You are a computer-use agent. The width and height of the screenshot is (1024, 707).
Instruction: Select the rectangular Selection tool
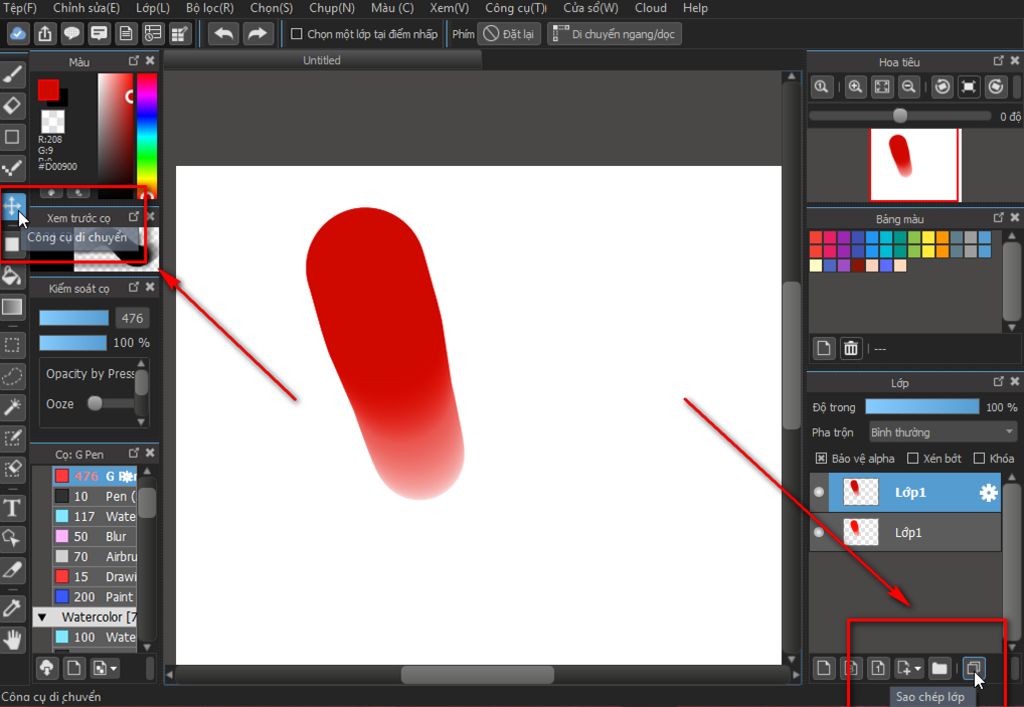[x=12, y=345]
